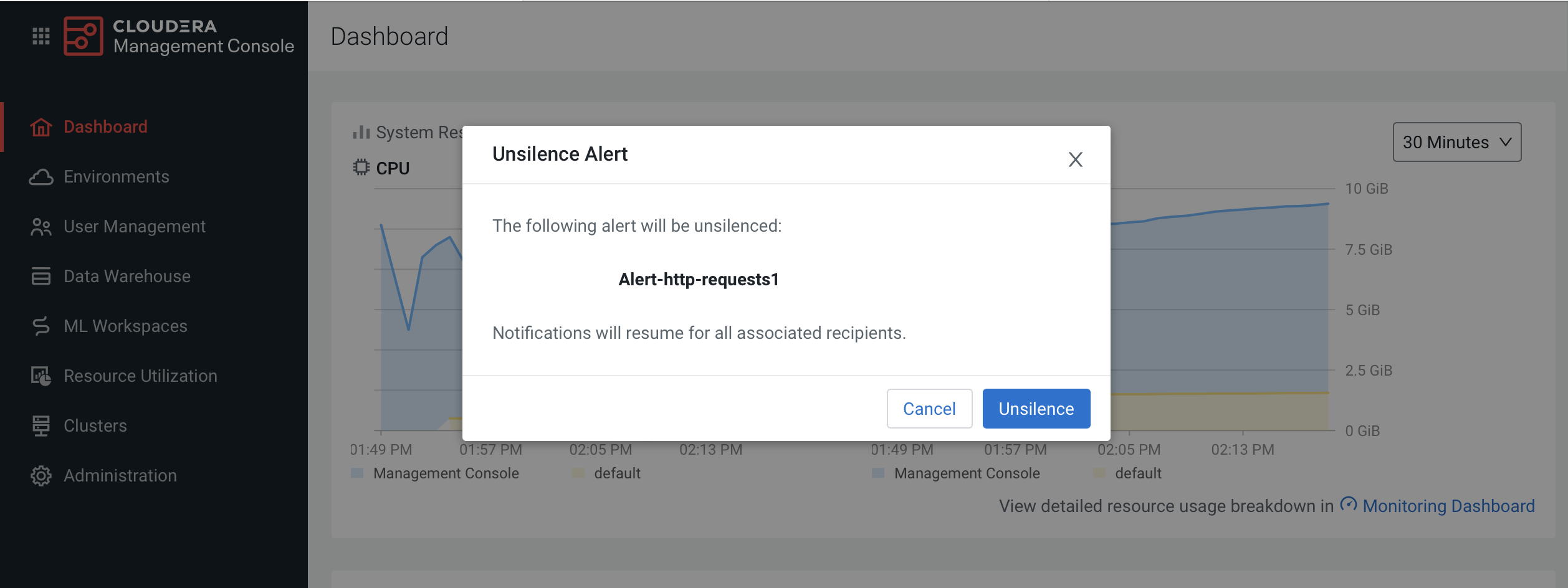Select Data Warehouse in the navigation menu

click(127, 276)
